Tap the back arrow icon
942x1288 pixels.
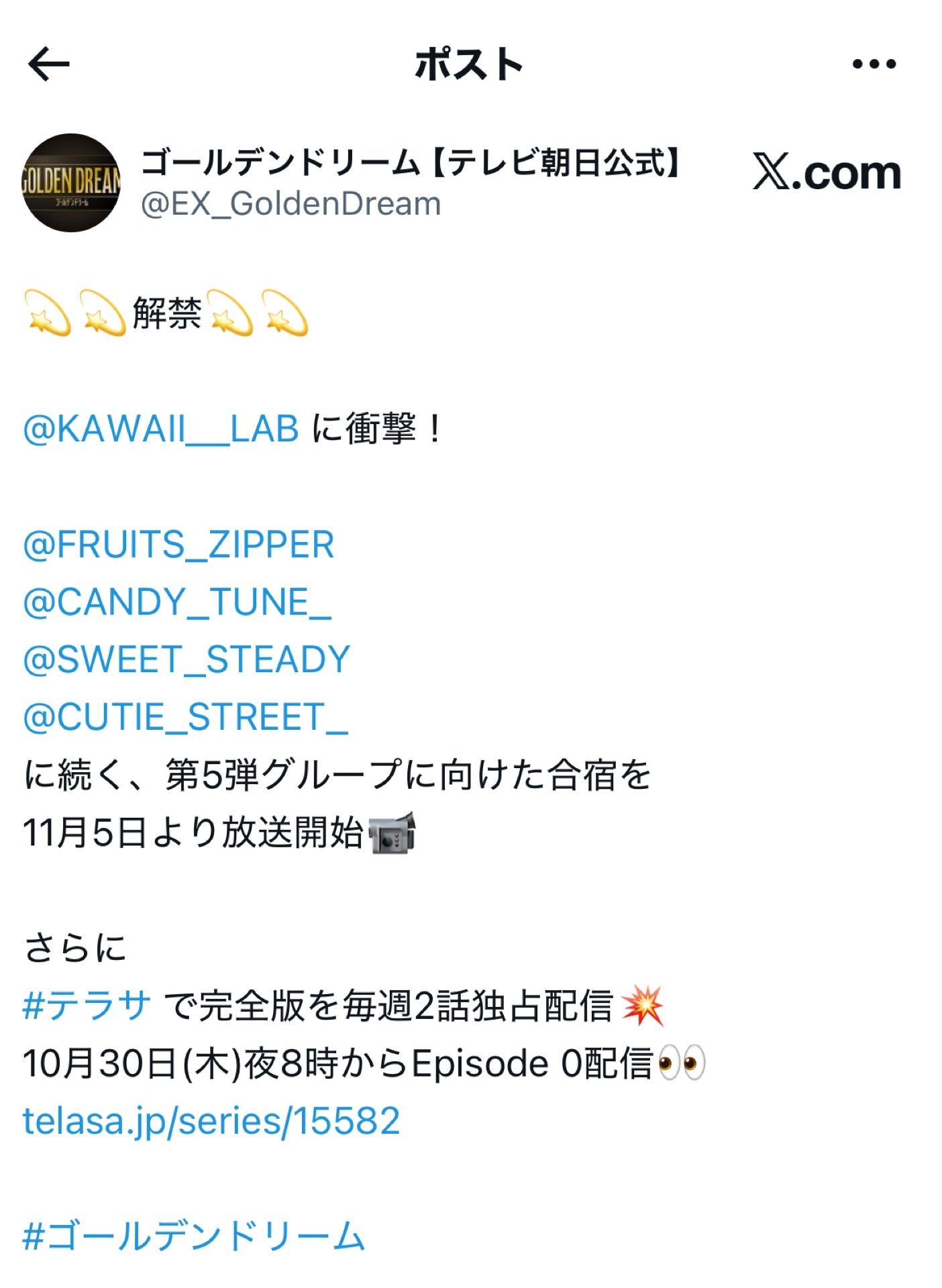pyautogui.click(x=49, y=64)
